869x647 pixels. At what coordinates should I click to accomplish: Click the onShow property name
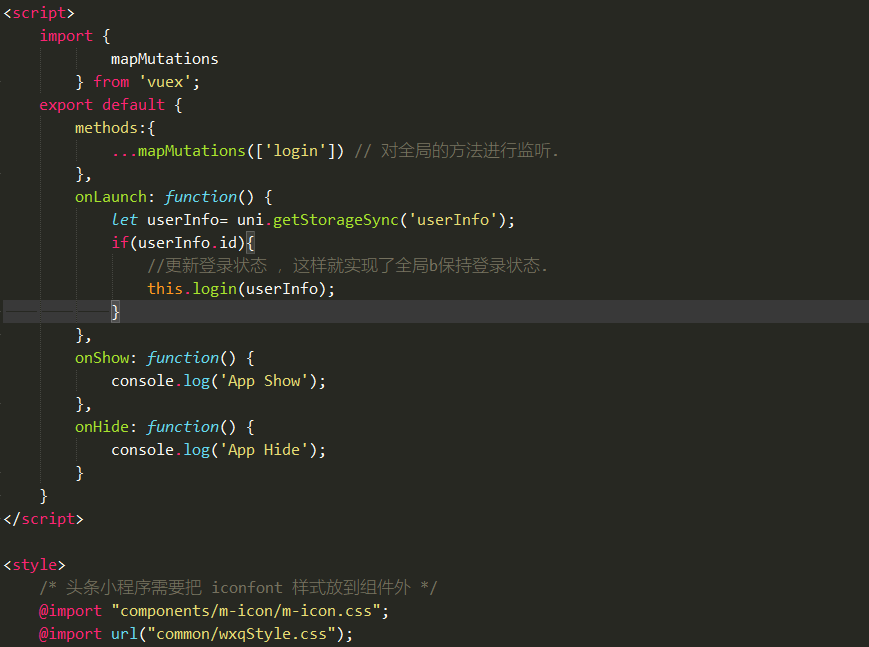tap(102, 358)
